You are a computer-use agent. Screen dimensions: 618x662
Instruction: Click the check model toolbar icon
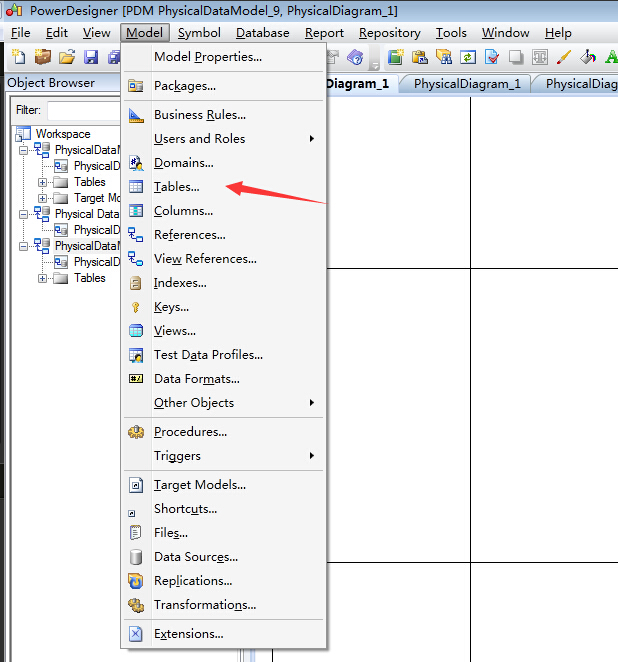[x=492, y=57]
